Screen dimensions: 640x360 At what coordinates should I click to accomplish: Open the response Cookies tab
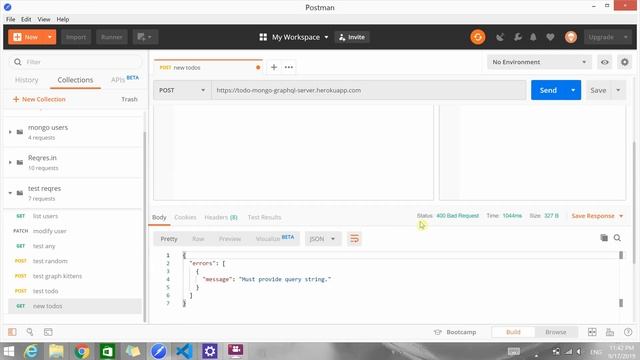point(185,217)
